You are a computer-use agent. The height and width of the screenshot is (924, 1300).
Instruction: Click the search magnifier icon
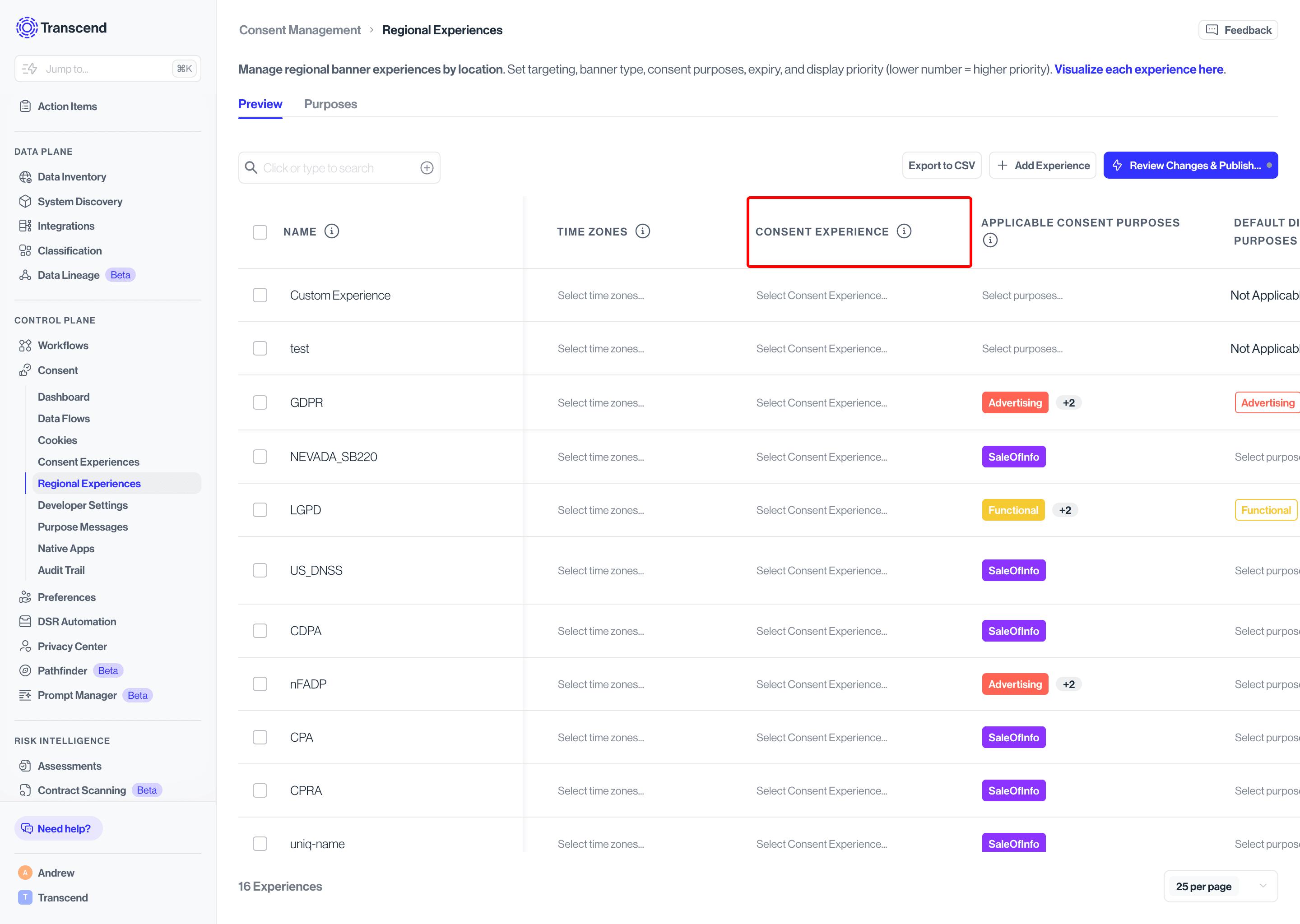[x=251, y=167]
